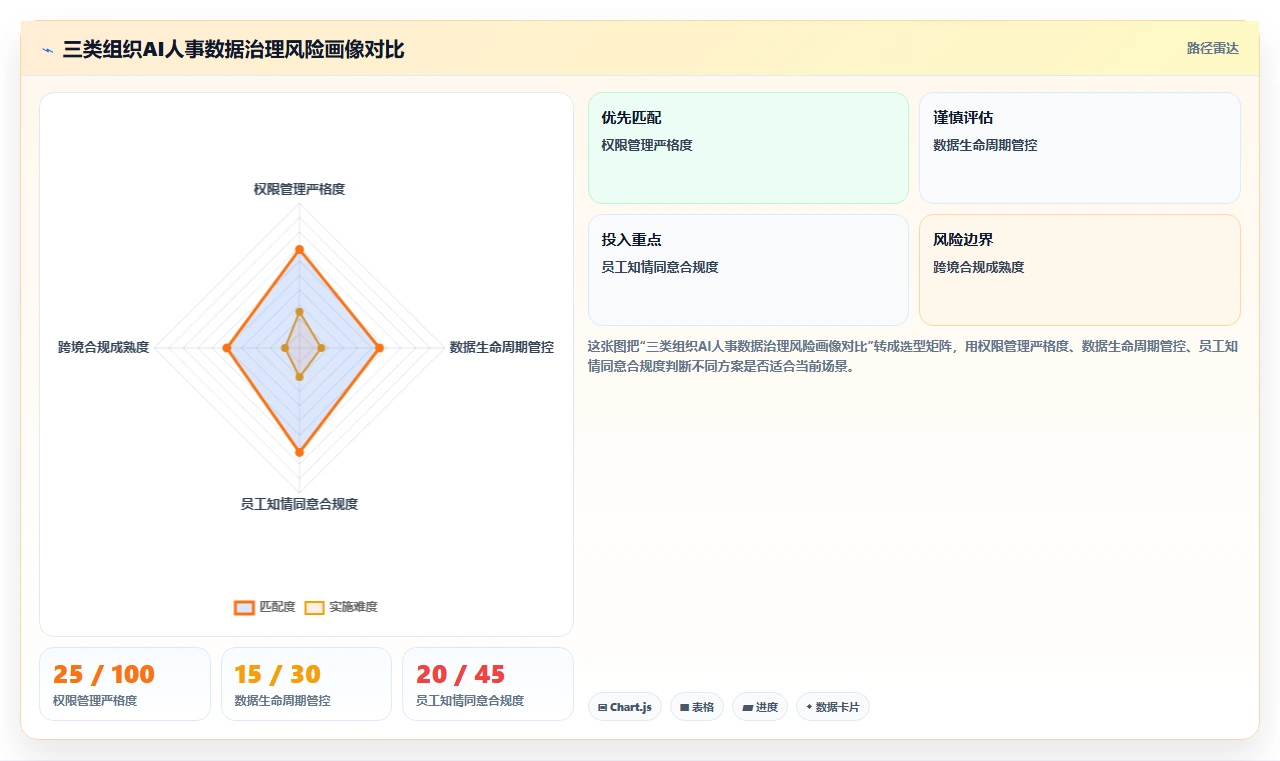This screenshot has height=761, width=1280.
Task: Select the 表格 tag chip
Action: tap(697, 707)
